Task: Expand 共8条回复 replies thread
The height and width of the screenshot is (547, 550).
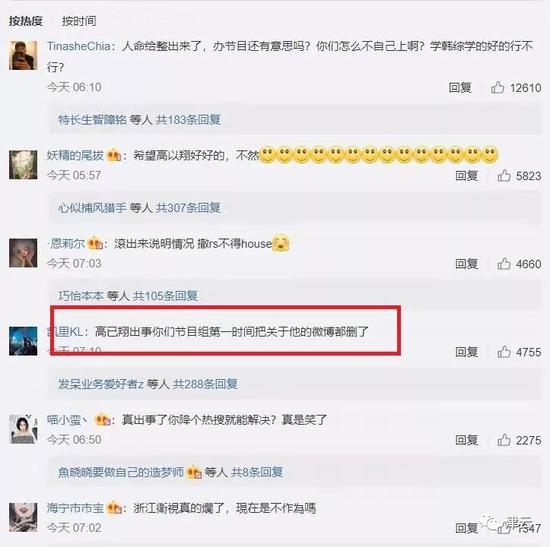Action: click(x=257, y=472)
